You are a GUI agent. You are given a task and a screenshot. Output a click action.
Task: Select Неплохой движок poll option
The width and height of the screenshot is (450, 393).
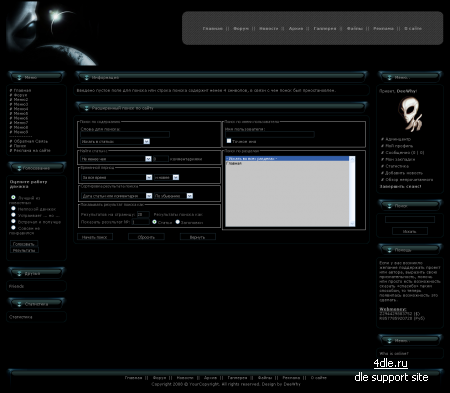click(x=13, y=209)
